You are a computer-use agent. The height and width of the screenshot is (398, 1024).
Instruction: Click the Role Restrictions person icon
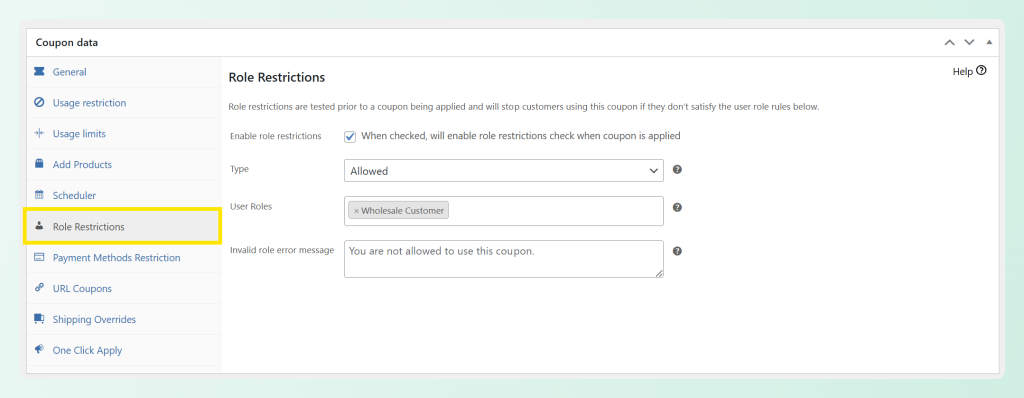[x=39, y=226]
